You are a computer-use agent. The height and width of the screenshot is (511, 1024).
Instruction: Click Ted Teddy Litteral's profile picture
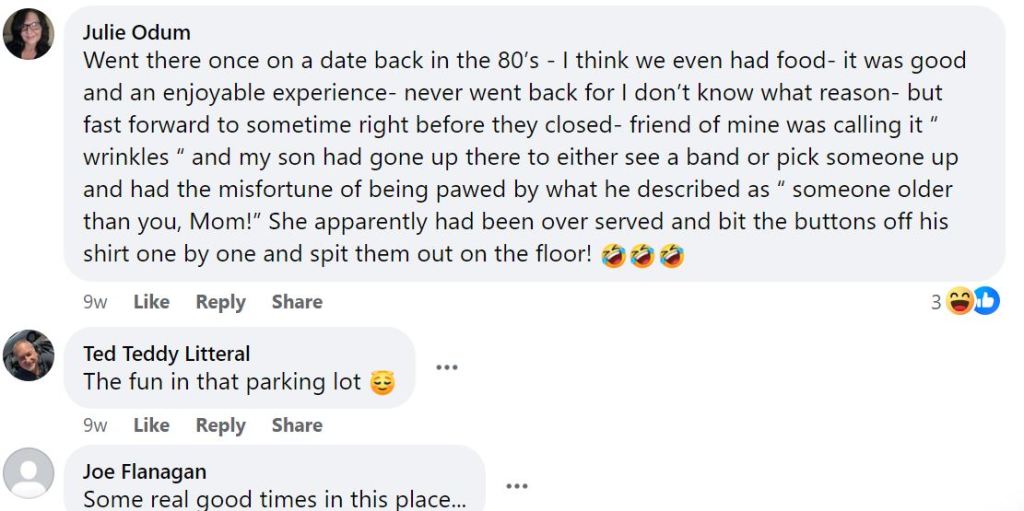tap(29, 355)
